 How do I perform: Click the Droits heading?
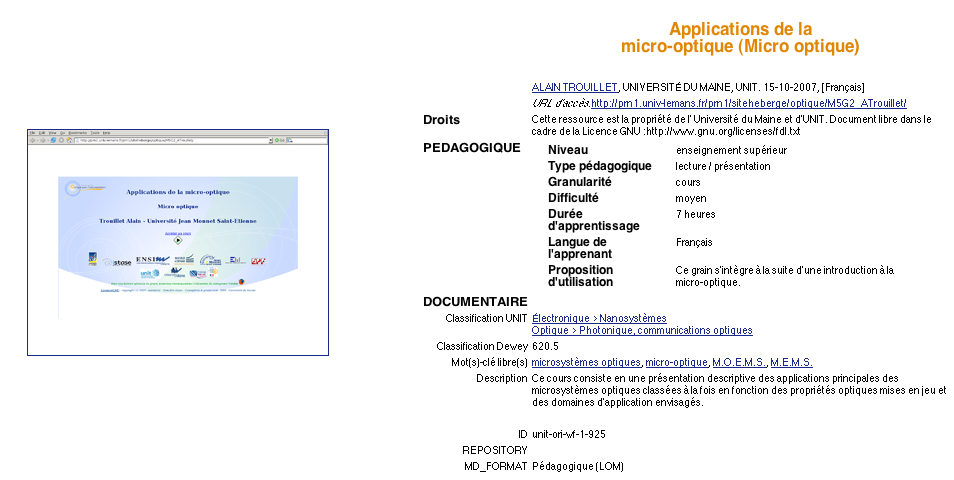(442, 120)
